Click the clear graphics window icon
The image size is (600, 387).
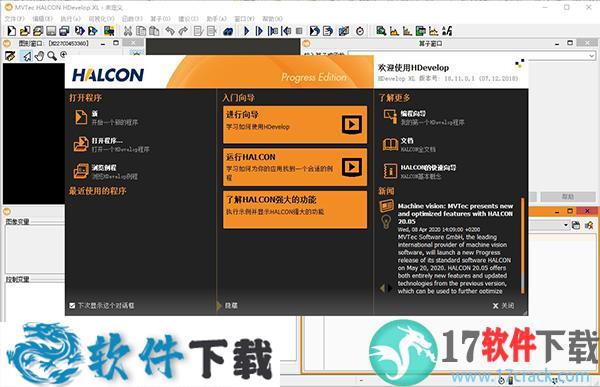[x=10, y=56]
